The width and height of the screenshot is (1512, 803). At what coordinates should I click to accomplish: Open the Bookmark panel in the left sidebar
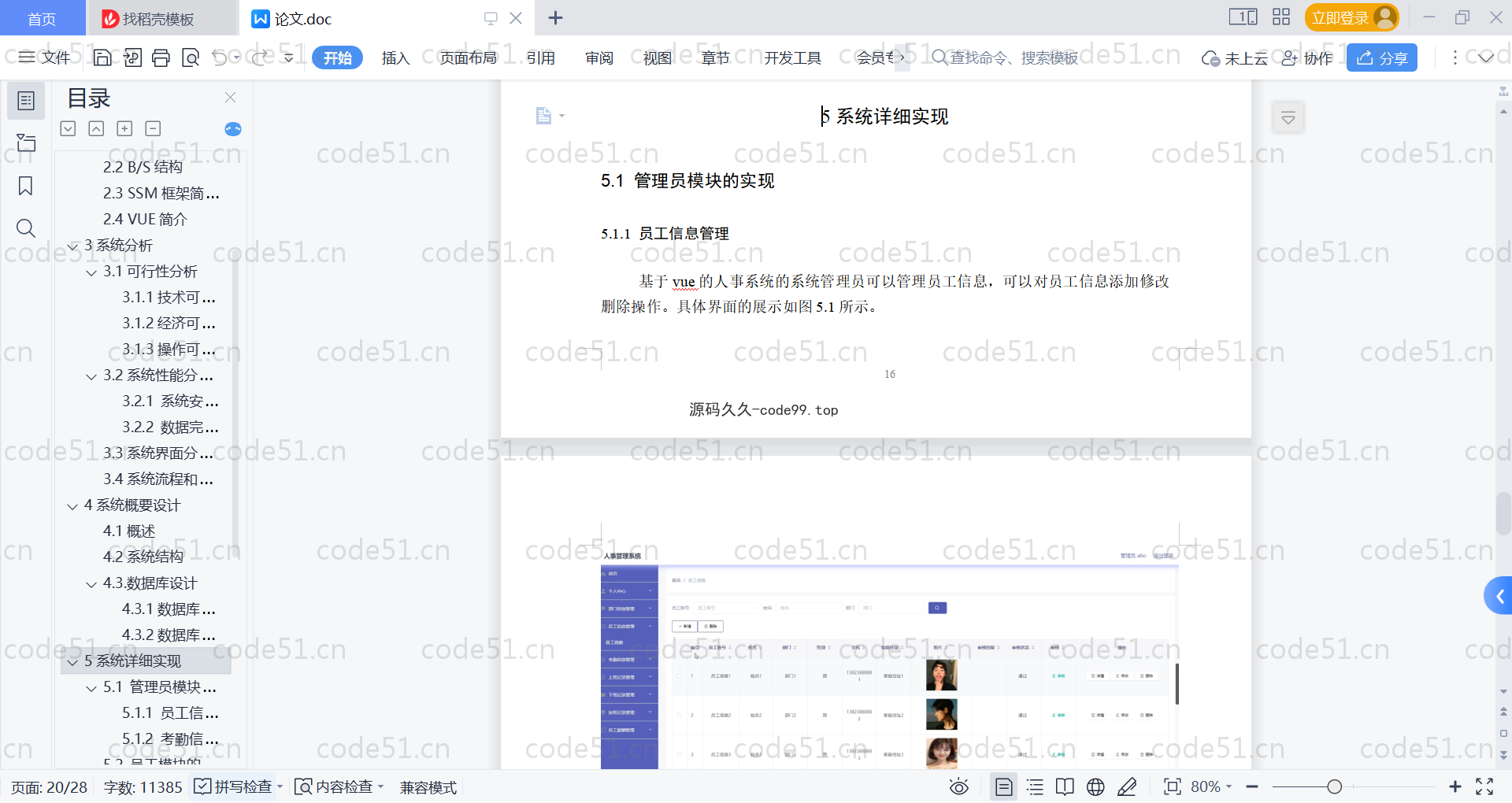(x=25, y=186)
